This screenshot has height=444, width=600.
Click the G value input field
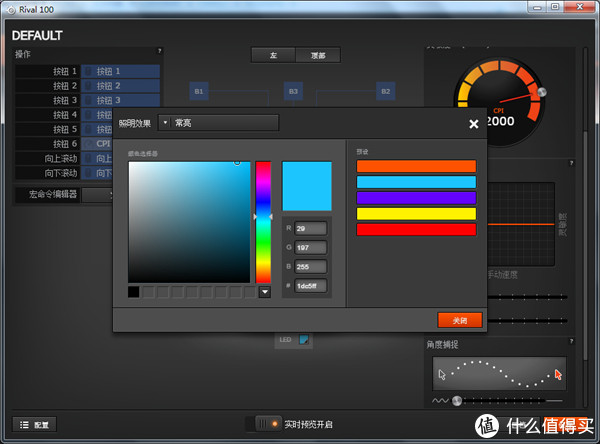[x=310, y=247]
